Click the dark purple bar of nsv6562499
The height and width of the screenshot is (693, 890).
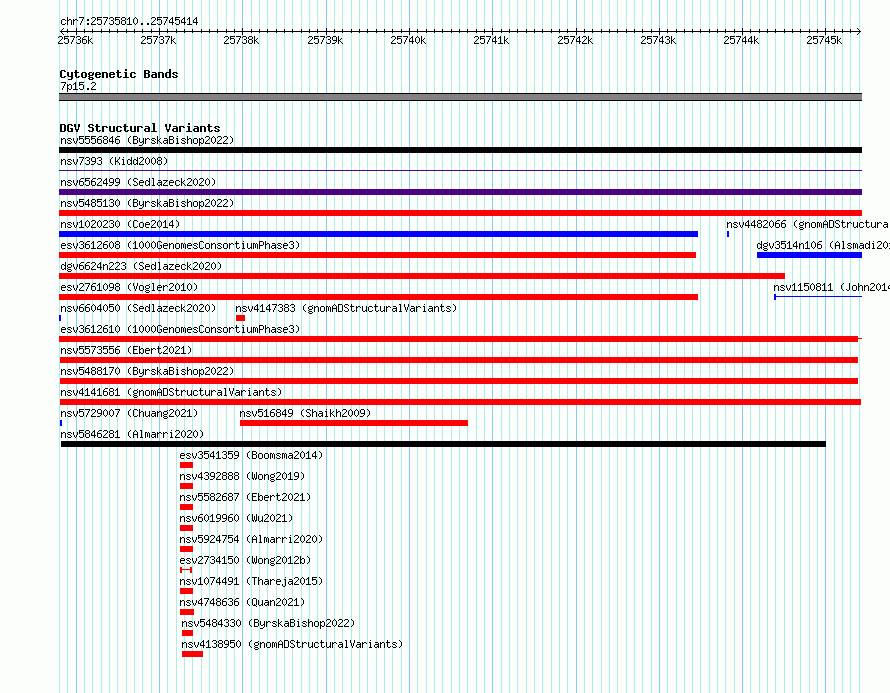pos(460,192)
